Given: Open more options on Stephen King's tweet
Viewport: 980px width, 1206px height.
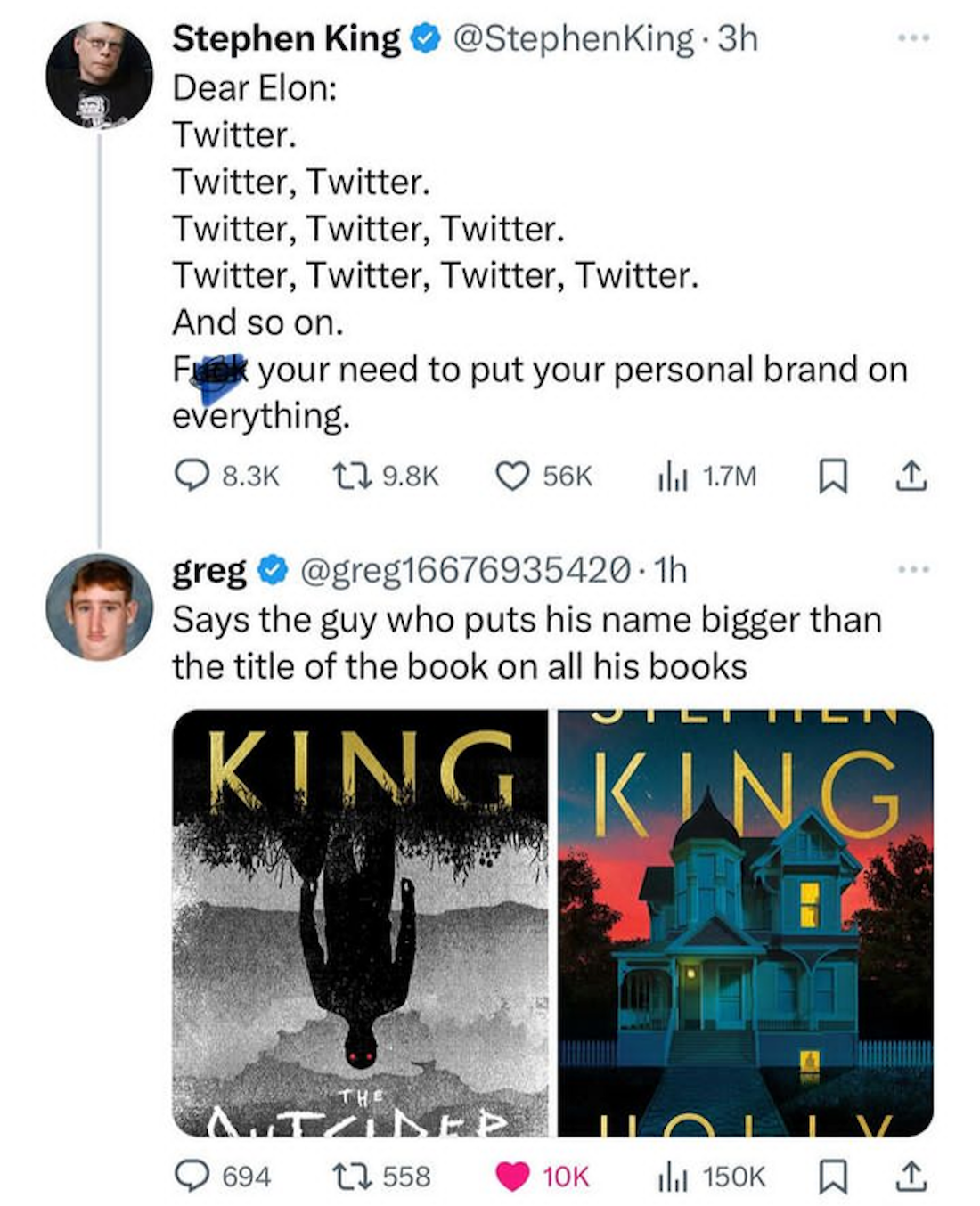Looking at the screenshot, I should tap(913, 38).
